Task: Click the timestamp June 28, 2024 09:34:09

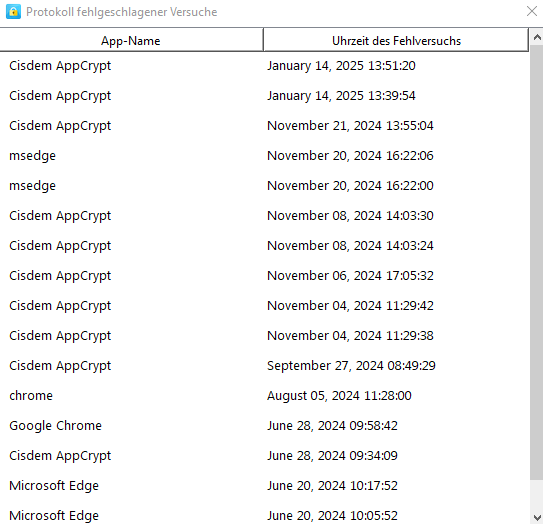Action: tap(332, 456)
